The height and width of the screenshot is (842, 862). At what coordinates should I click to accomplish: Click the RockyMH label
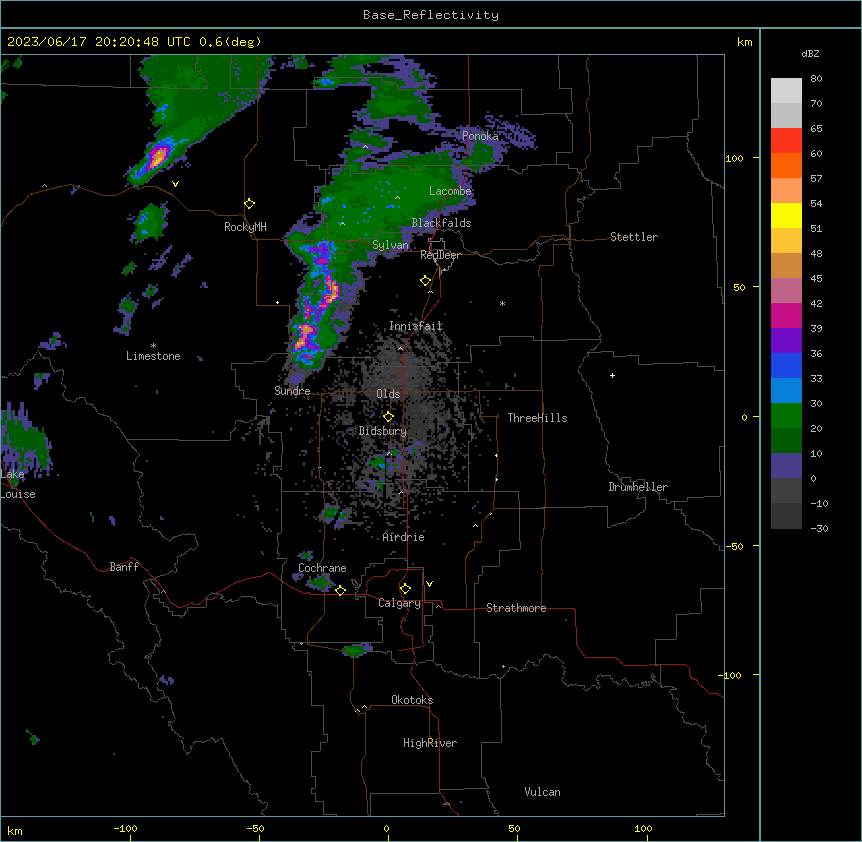[245, 227]
